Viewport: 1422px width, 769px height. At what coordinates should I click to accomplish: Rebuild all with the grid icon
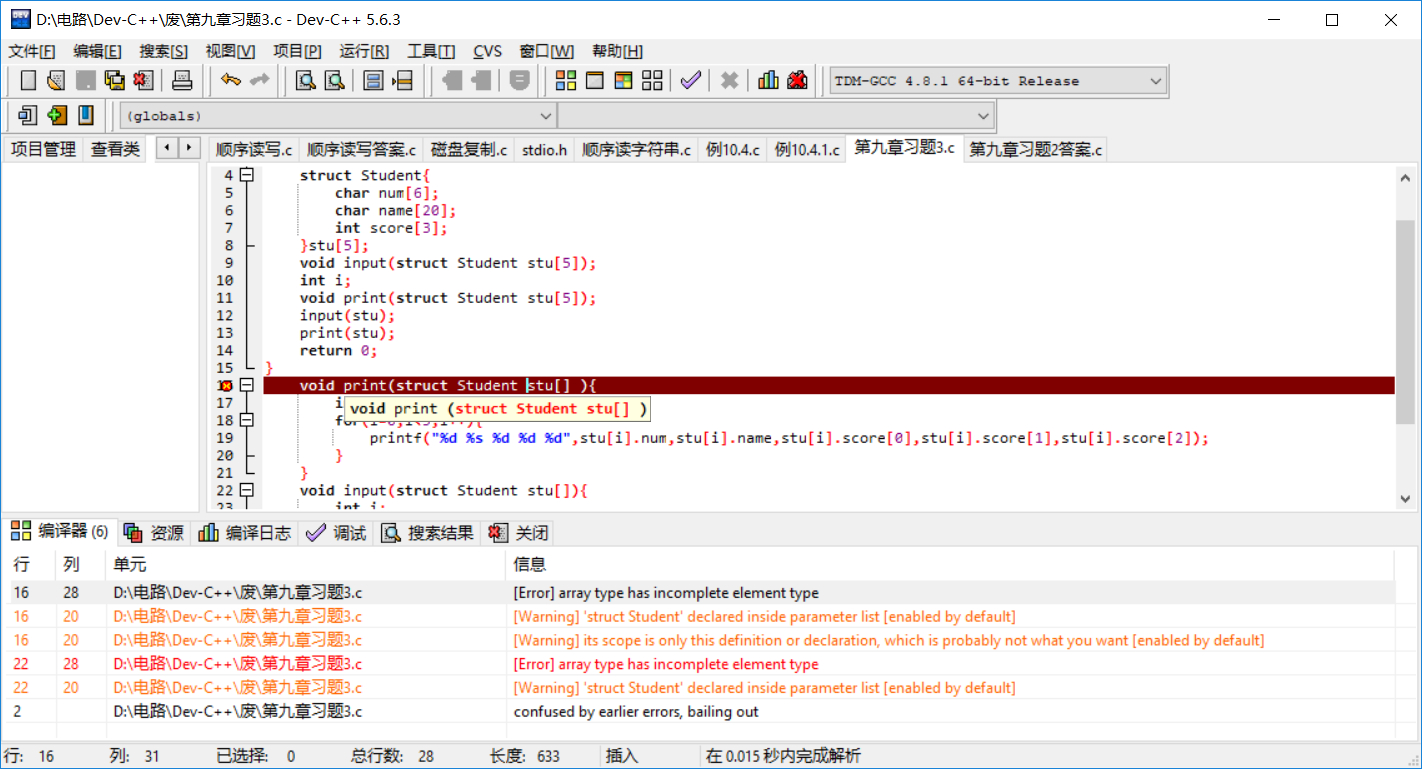(652, 81)
